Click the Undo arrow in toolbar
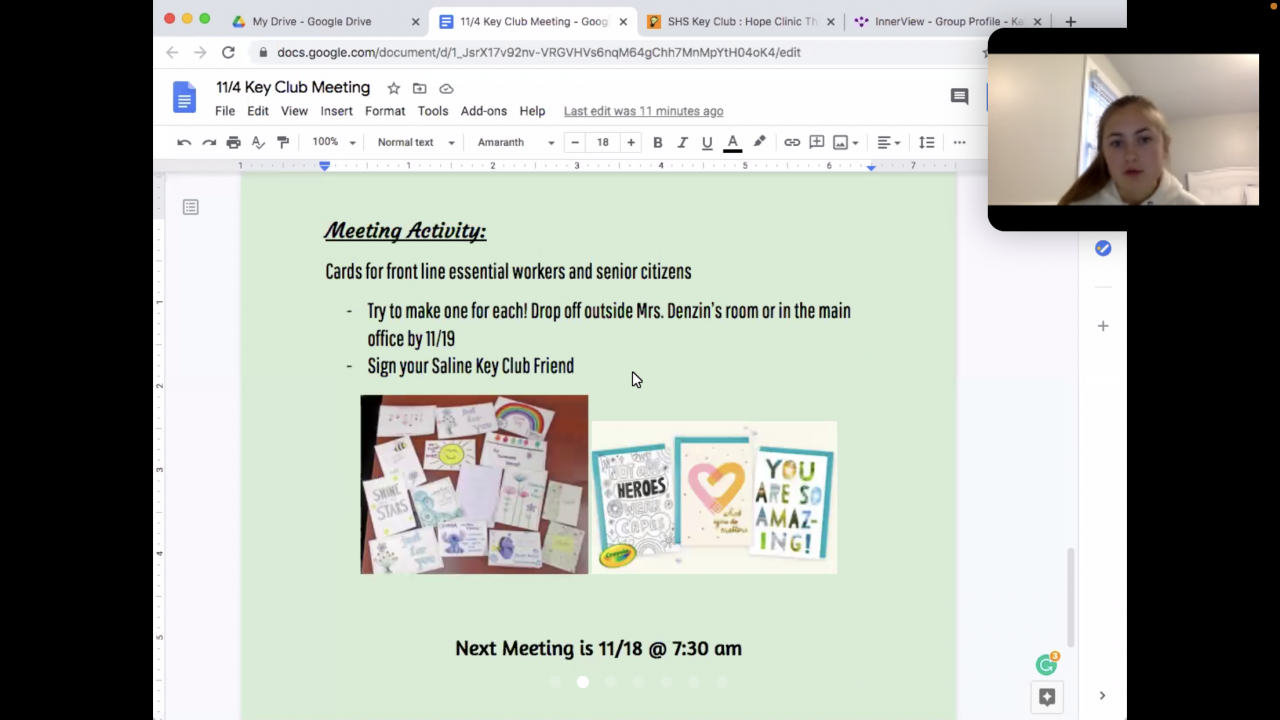1280x720 pixels. click(x=184, y=143)
